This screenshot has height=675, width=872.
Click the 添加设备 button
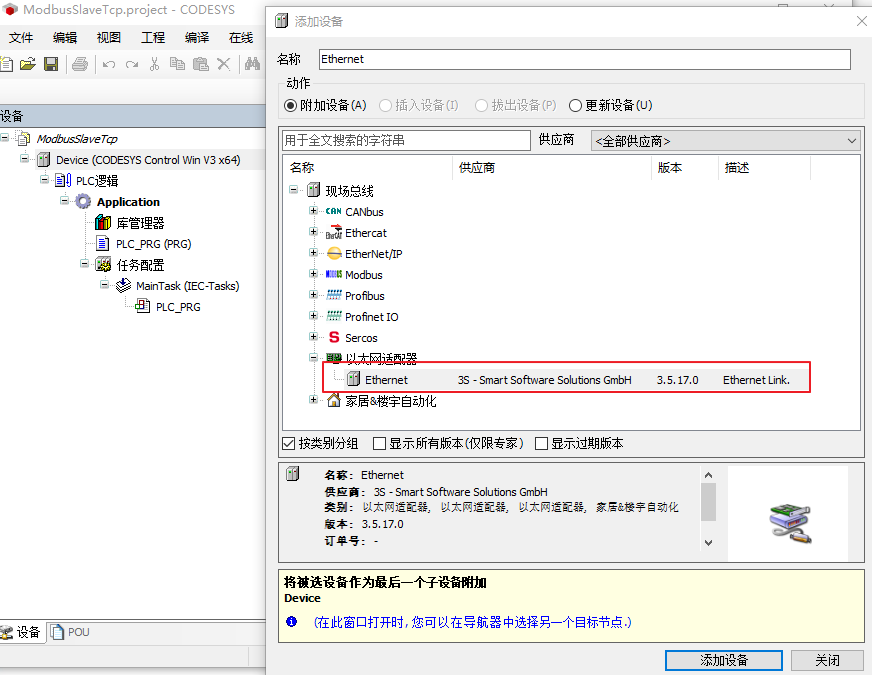point(724,660)
